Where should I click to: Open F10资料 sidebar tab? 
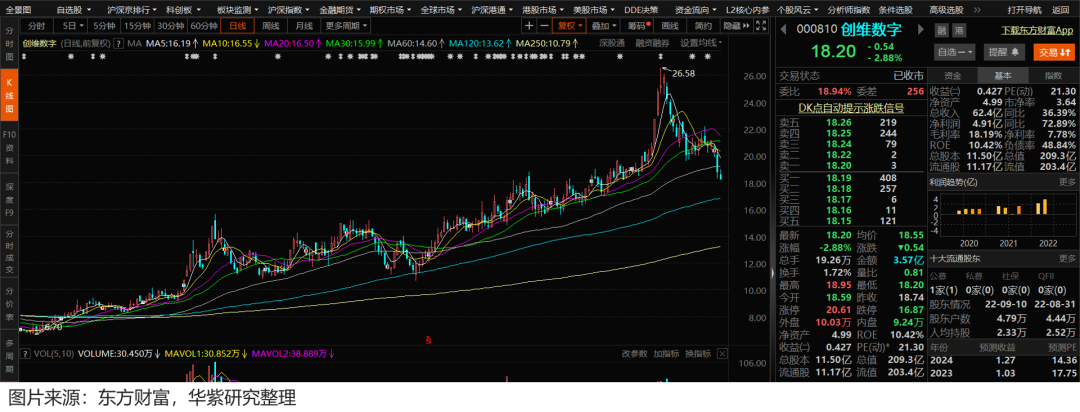click(10, 149)
